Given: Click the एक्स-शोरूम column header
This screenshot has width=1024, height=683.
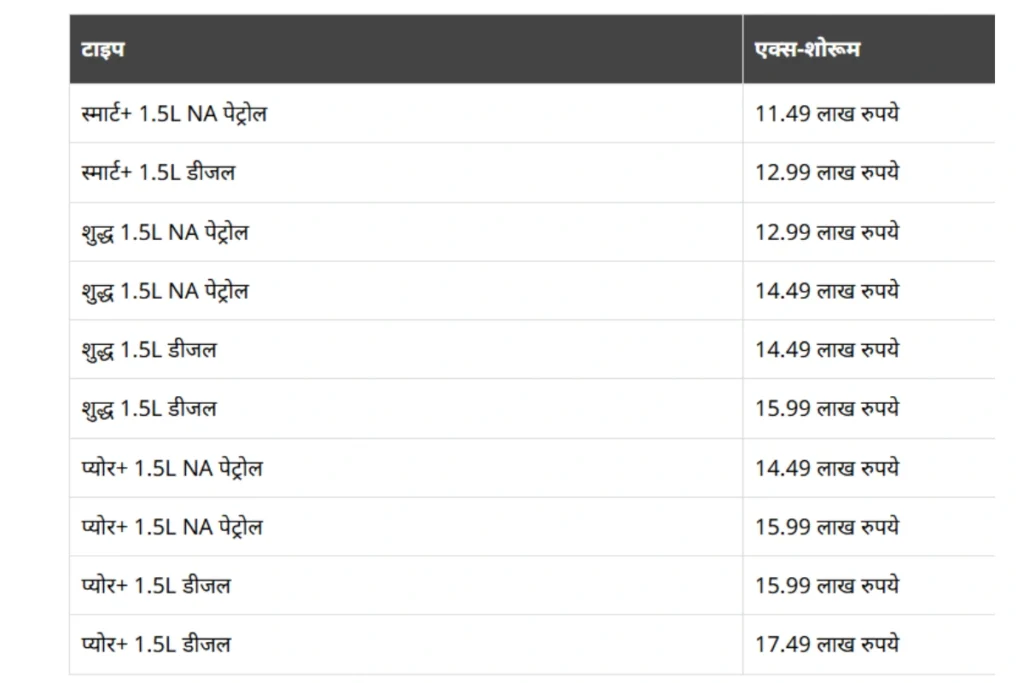Looking at the screenshot, I should [808, 49].
